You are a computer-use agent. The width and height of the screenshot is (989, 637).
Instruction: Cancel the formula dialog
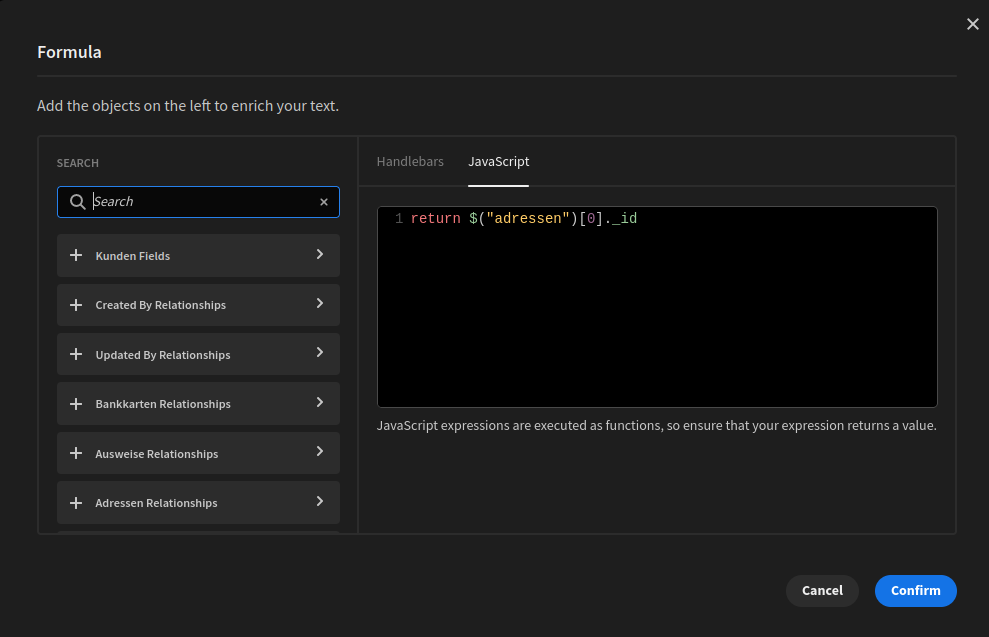tap(822, 590)
